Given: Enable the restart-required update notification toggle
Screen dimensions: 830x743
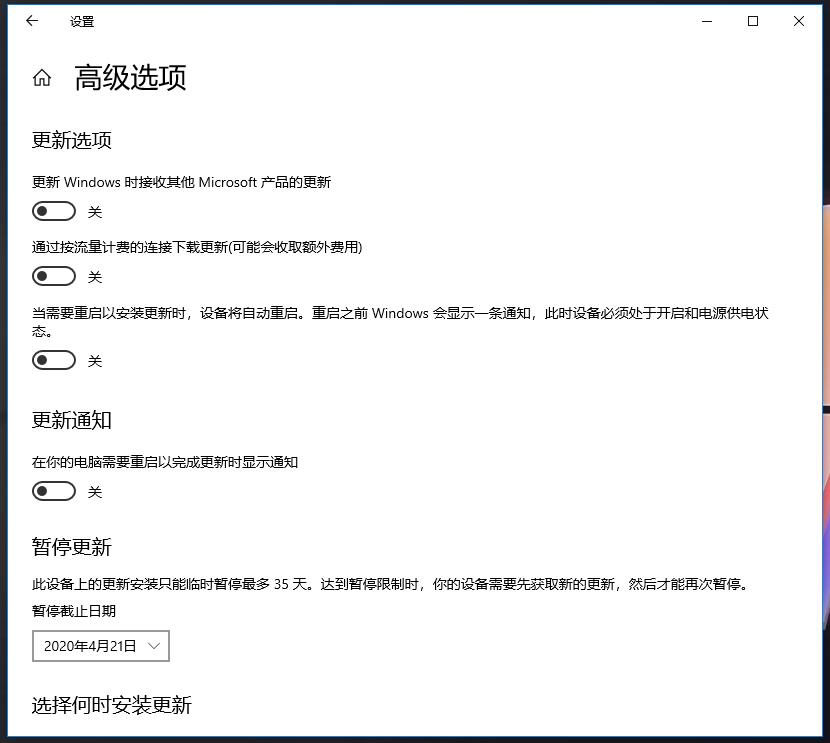Looking at the screenshot, I should (54, 491).
